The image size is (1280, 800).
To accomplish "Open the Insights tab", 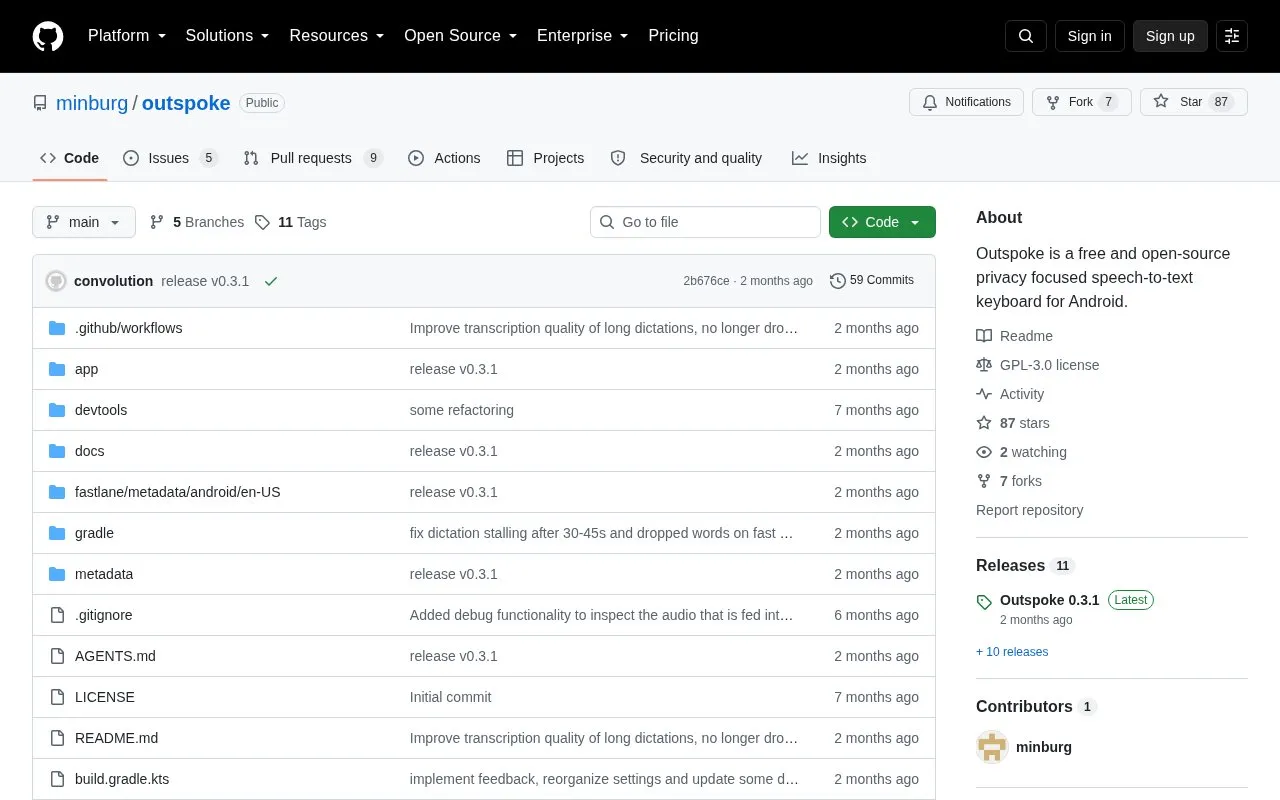I will [x=829, y=158].
